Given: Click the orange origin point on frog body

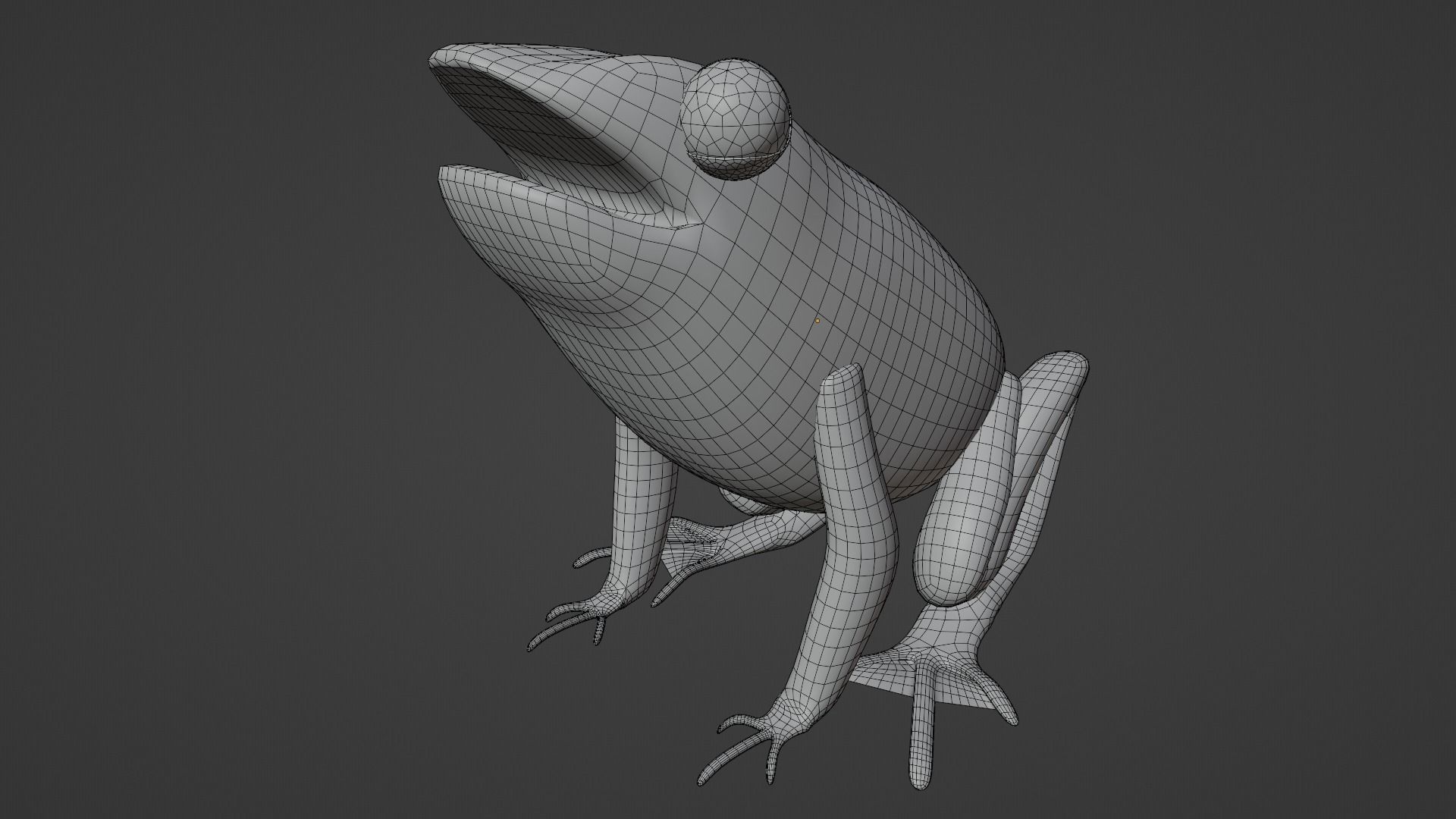Looking at the screenshot, I should (x=817, y=321).
